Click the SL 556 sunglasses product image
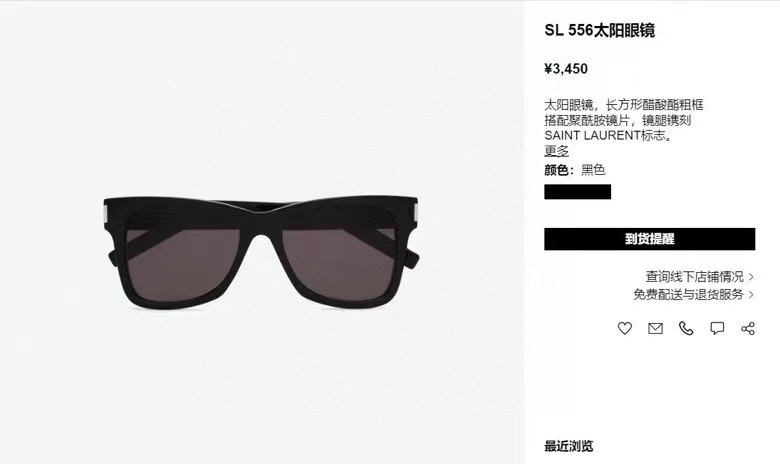 [x=261, y=252]
